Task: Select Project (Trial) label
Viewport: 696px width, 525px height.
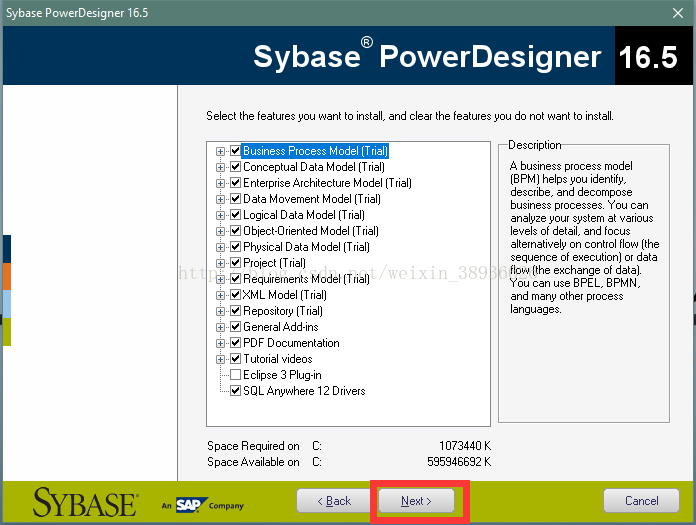Action: pyautogui.click(x=274, y=263)
